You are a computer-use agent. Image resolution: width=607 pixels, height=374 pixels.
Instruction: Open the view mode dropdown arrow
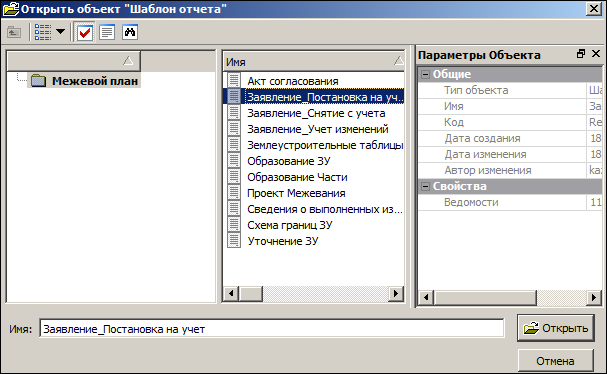60,32
